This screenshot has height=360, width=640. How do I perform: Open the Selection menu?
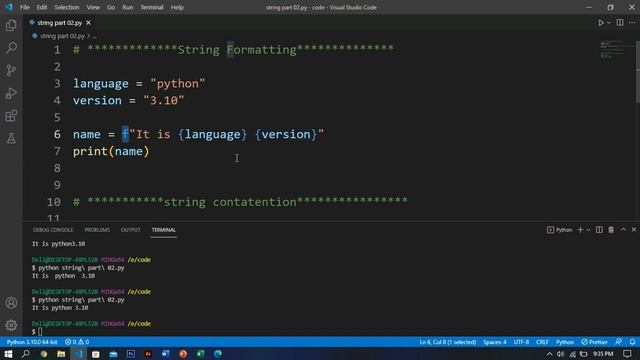(x=67, y=7)
